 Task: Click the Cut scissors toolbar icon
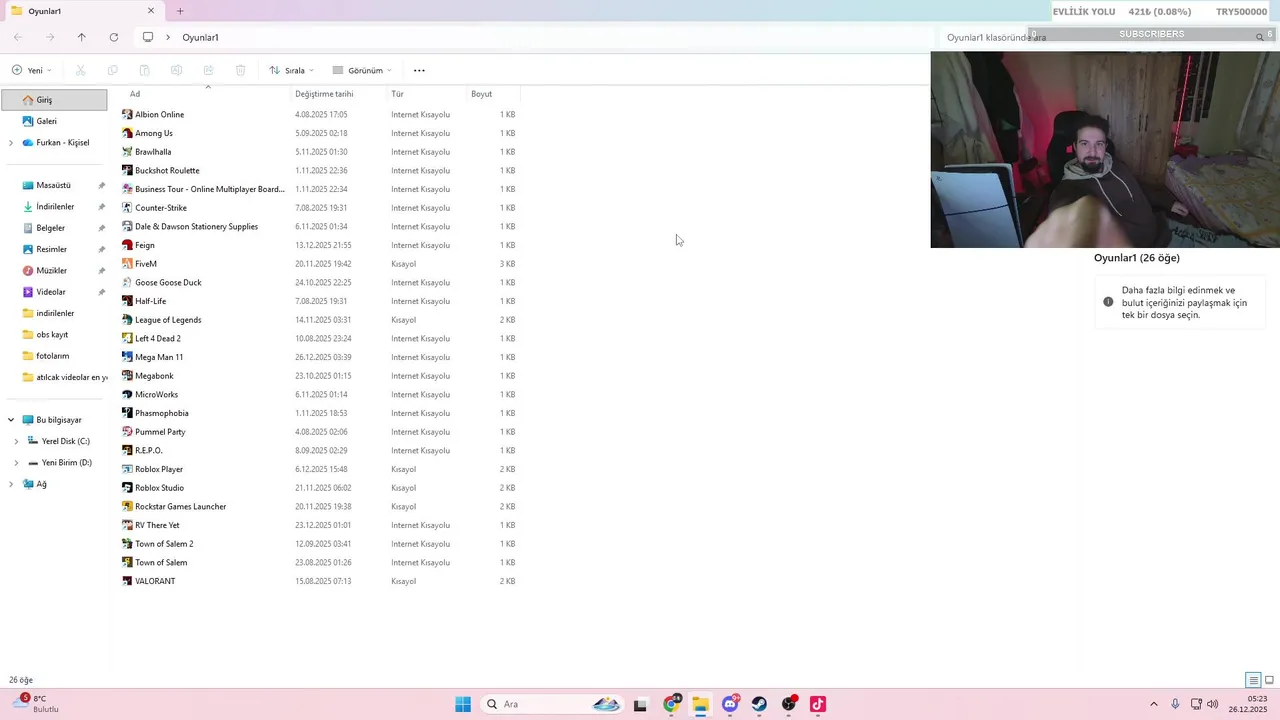coord(81,70)
